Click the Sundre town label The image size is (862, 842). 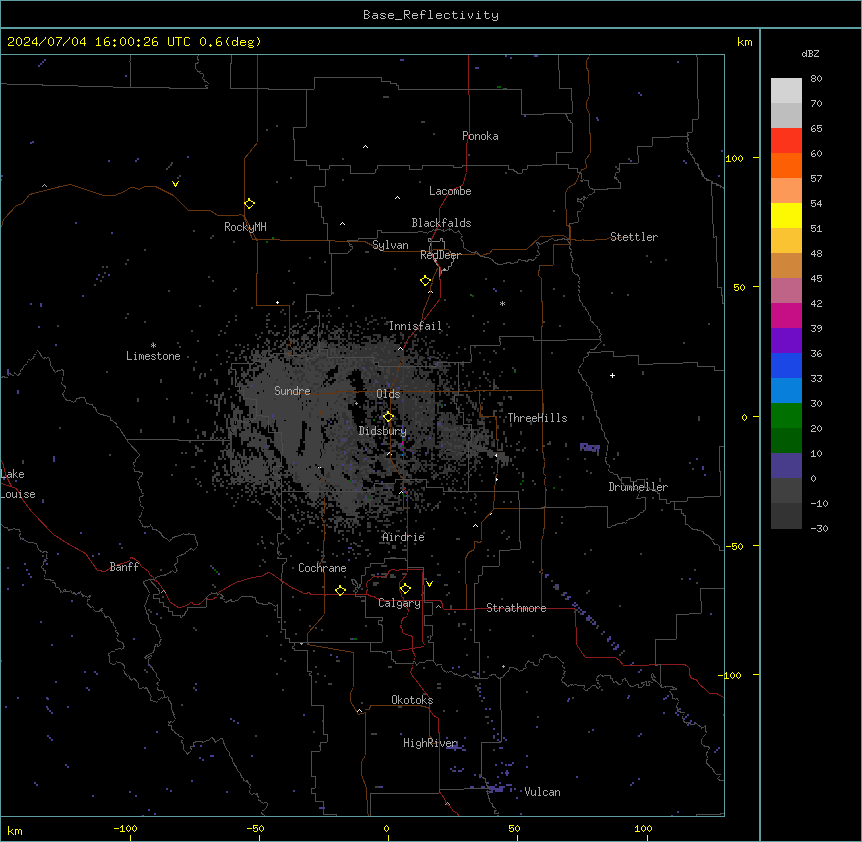[x=292, y=391]
